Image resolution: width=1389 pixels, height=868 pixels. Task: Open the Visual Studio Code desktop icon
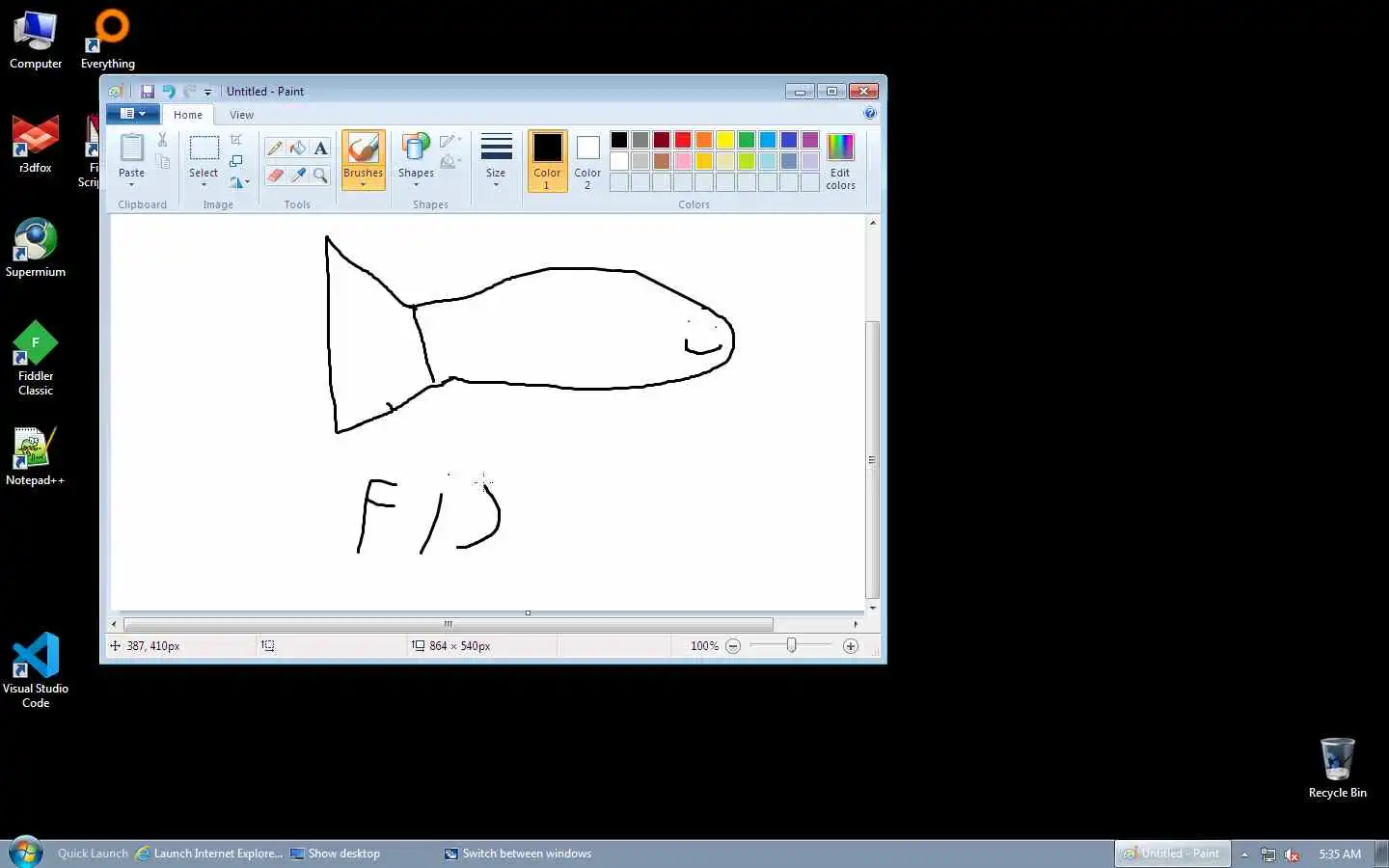point(36,670)
